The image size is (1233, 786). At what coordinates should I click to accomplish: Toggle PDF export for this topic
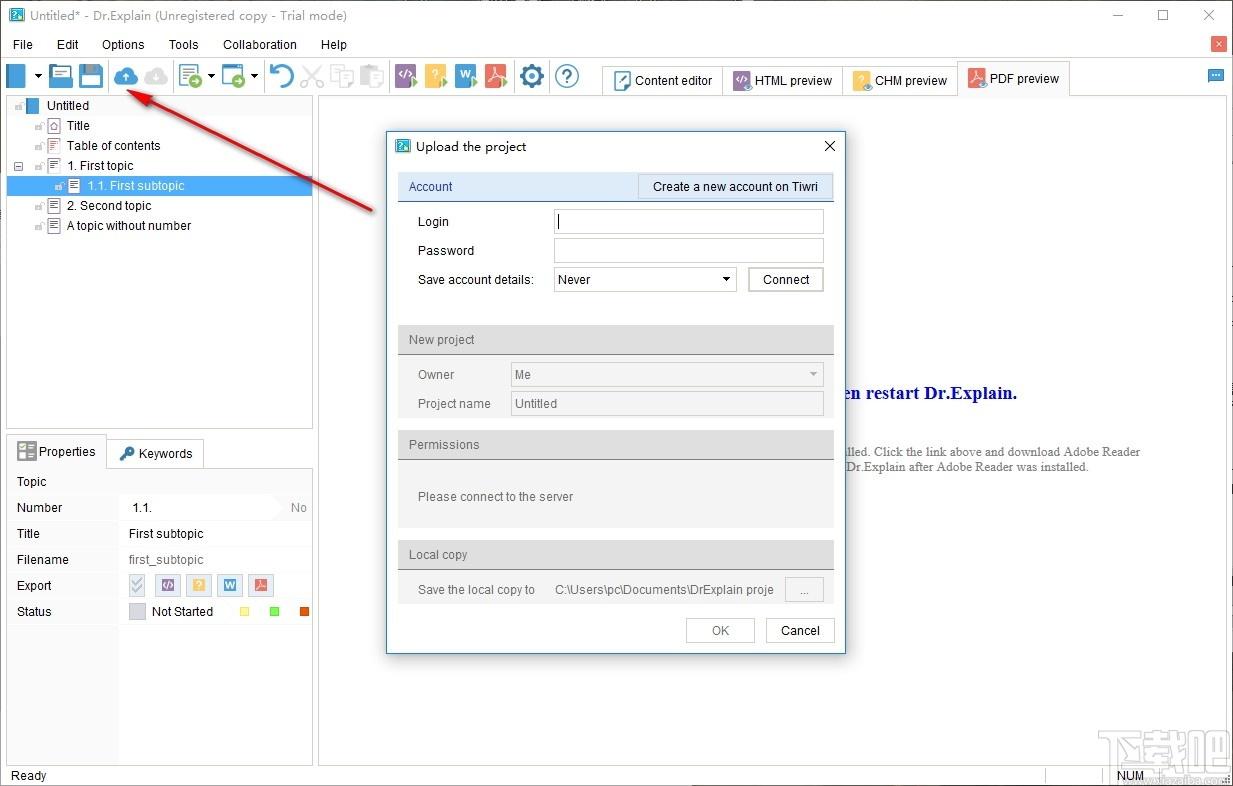point(260,585)
